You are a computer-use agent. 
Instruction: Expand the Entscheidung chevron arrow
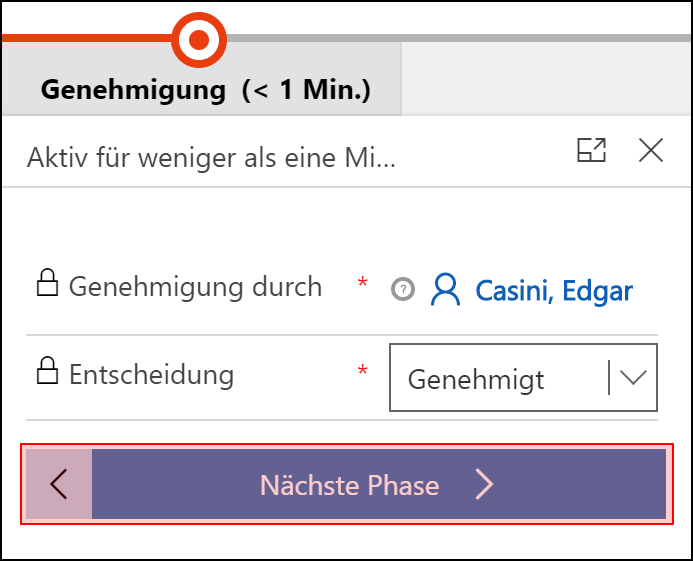tap(633, 378)
